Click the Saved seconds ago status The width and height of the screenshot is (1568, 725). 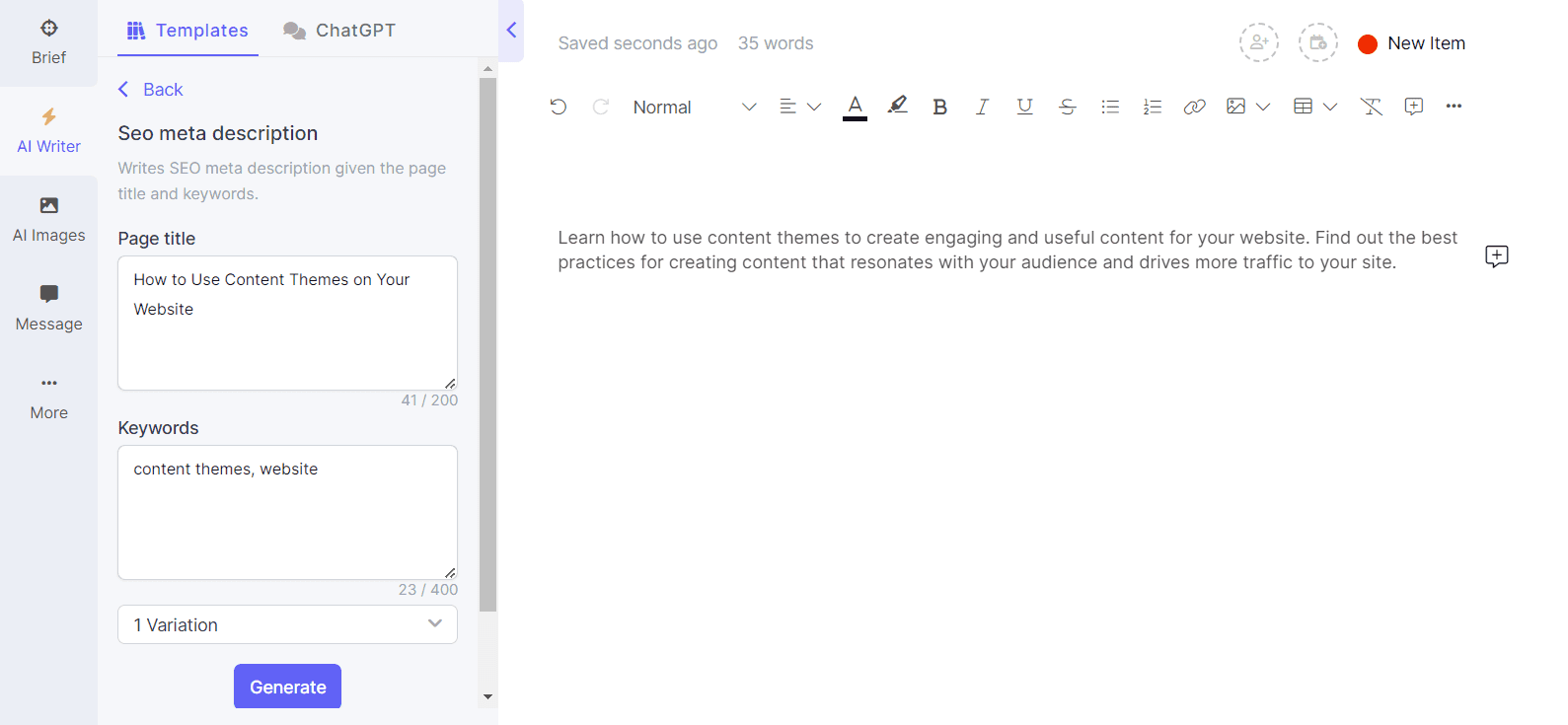(x=637, y=43)
